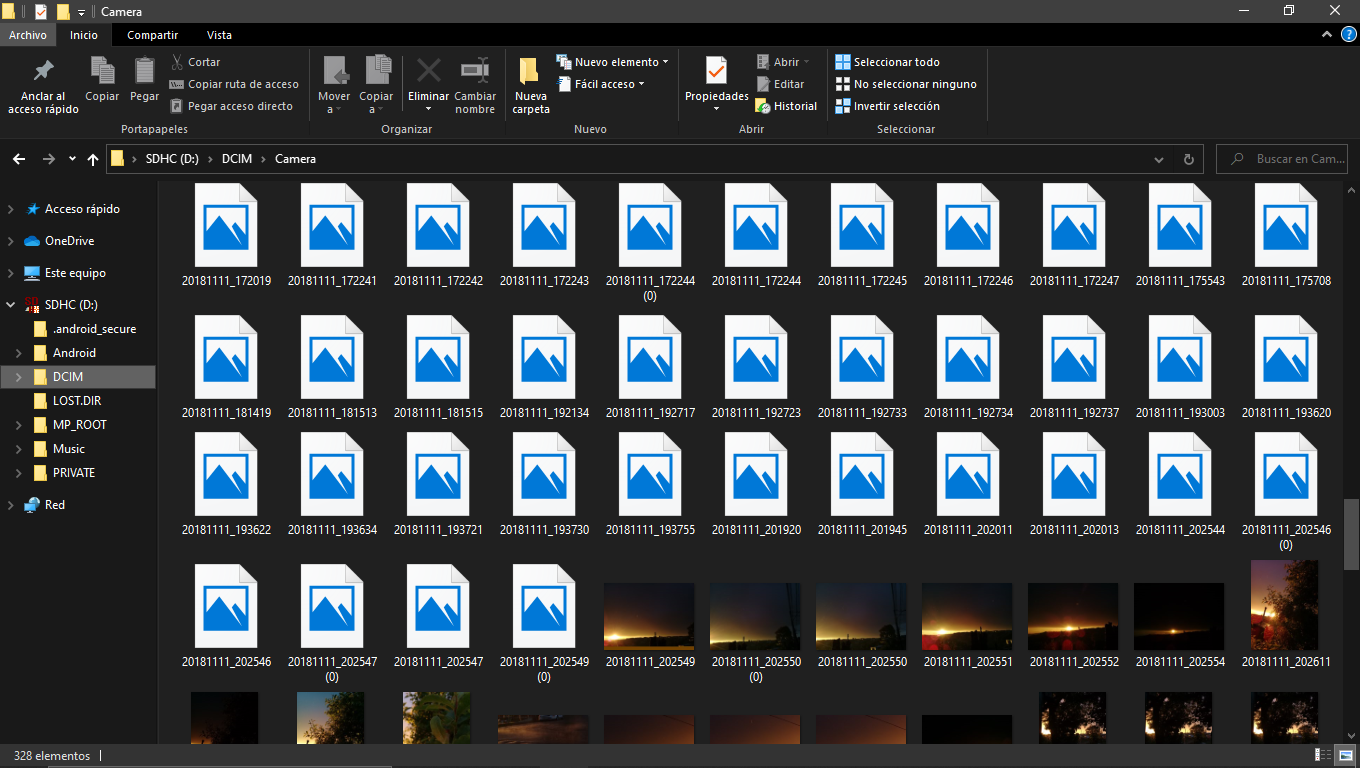This screenshot has width=1360, height=768.
Task: Expand the Acceso rápido tree node
Action: (11, 209)
